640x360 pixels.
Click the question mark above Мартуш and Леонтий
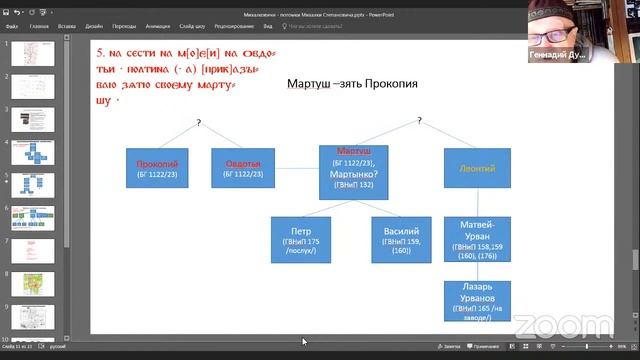coord(419,120)
